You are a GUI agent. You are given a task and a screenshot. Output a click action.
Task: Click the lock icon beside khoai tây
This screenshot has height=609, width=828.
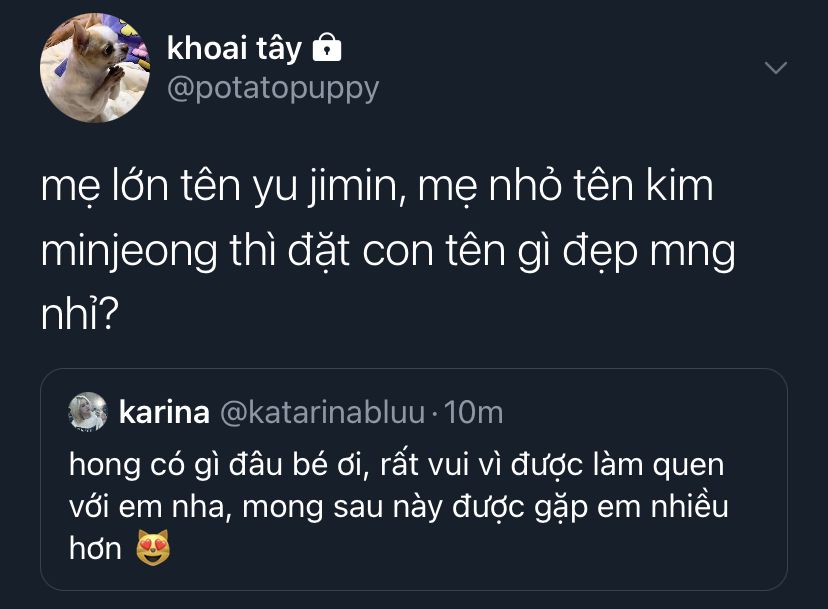(327, 46)
